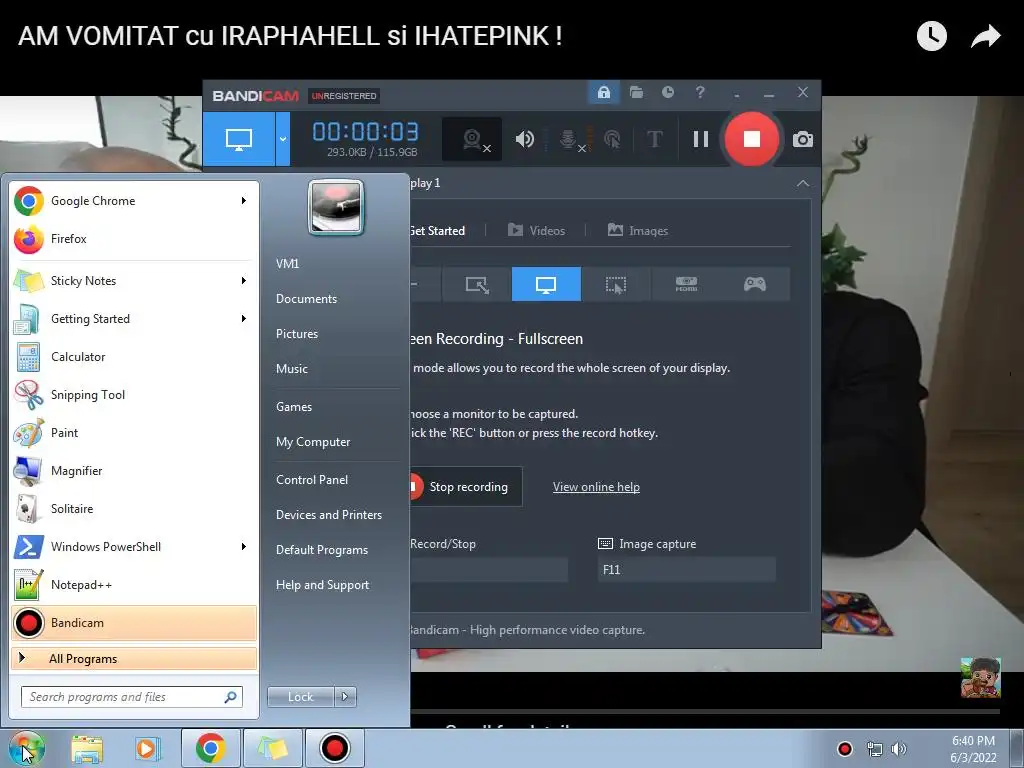
Task: Switch to Chrome taskbar button
Action: click(210, 748)
